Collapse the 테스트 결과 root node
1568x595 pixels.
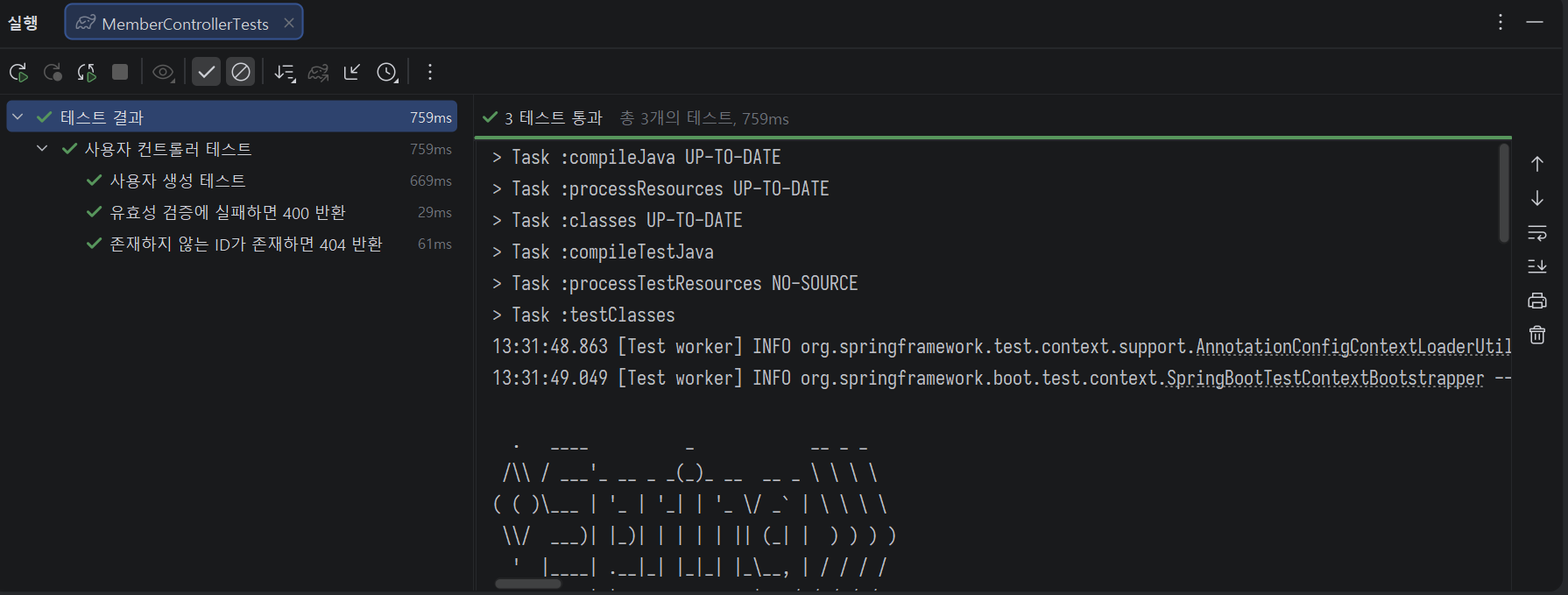pyautogui.click(x=18, y=117)
